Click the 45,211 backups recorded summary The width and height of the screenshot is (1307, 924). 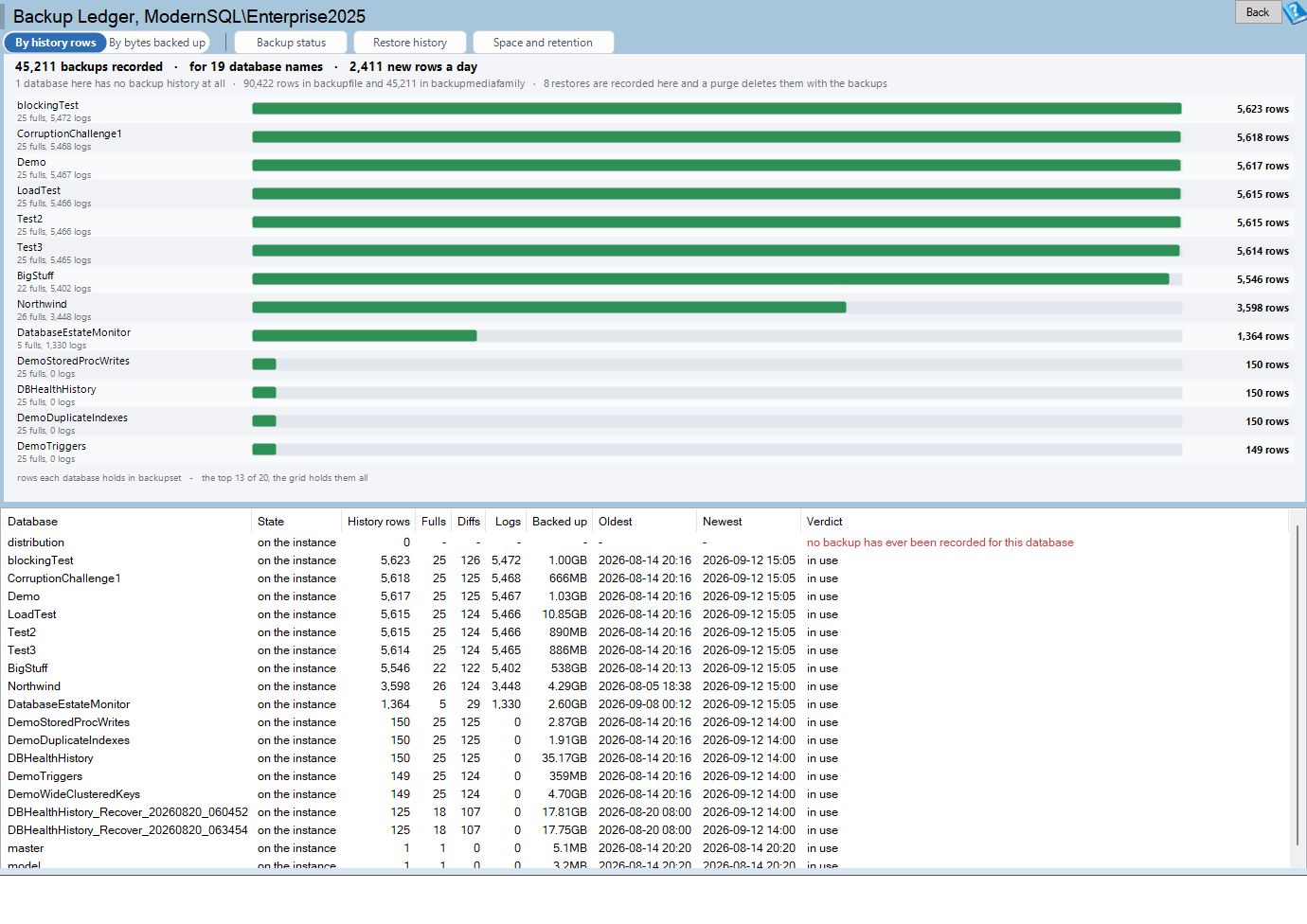(x=89, y=66)
